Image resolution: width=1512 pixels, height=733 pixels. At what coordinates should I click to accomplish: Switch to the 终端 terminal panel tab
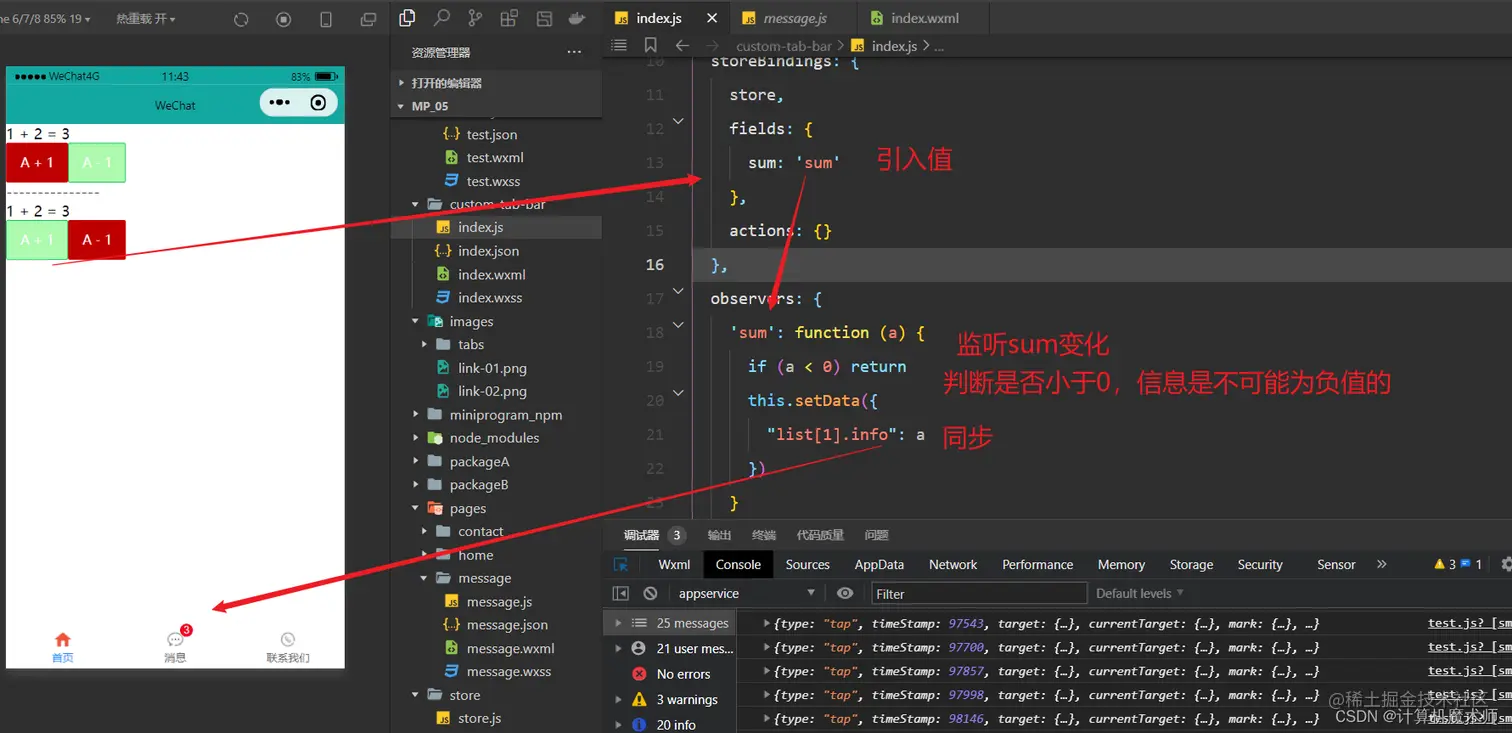tap(764, 535)
